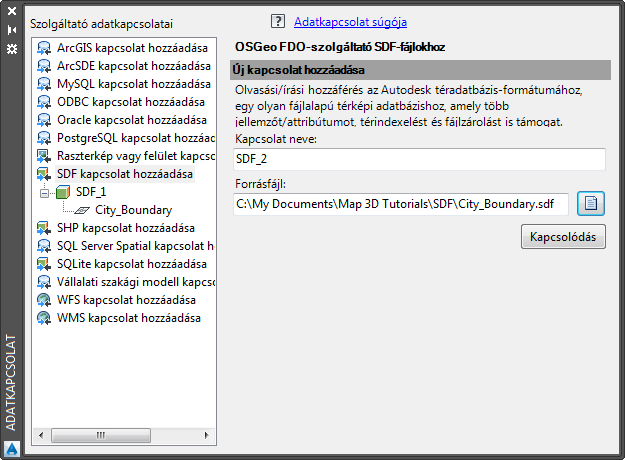Click the WMS connection globe icon
Screen dimensions: 625x460
pos(43,318)
